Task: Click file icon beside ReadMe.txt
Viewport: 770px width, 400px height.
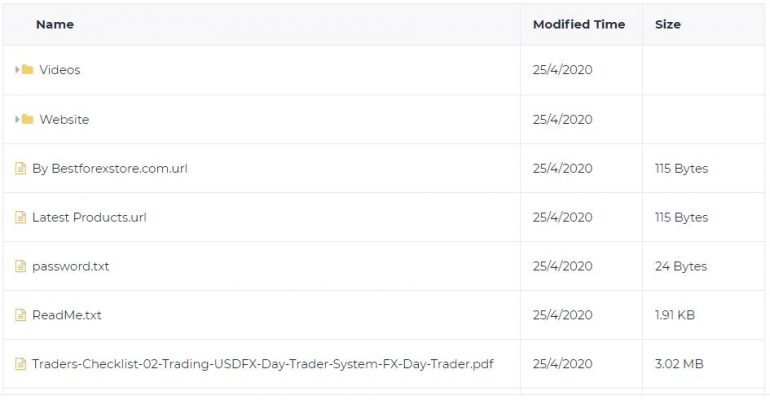Action: click(20, 315)
